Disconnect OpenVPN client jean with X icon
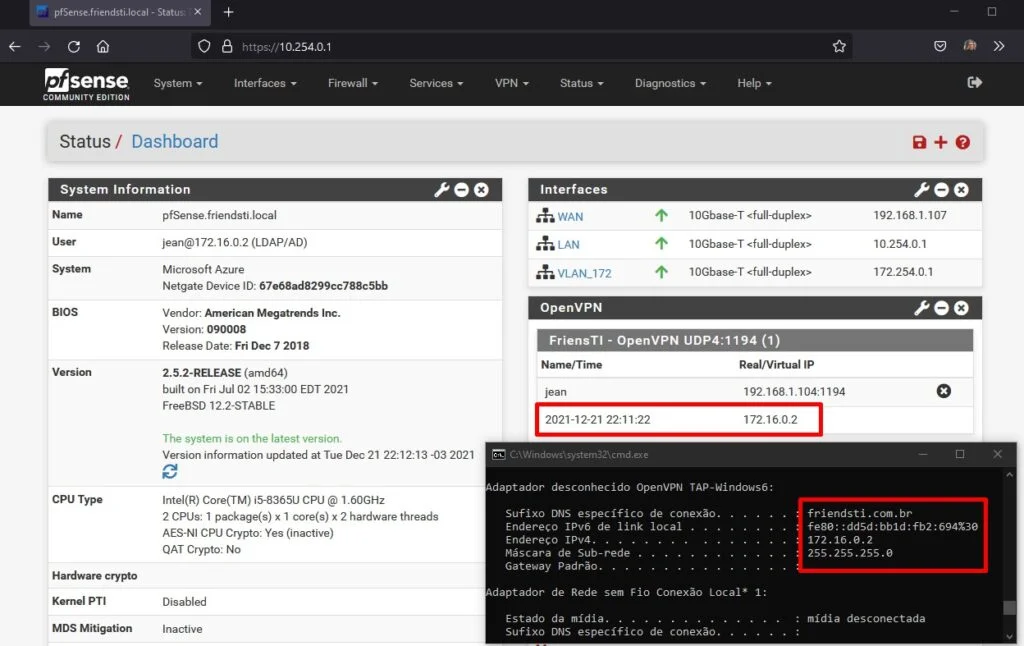 (944, 391)
